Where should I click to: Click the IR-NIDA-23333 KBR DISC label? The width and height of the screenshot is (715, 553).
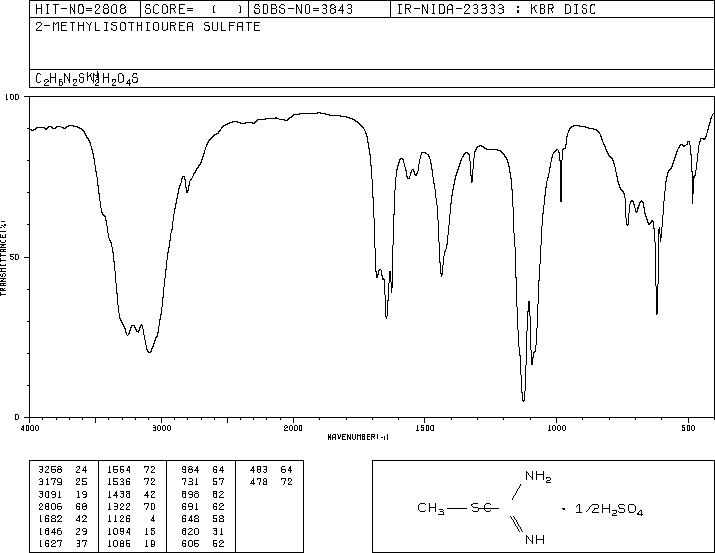tap(496, 9)
